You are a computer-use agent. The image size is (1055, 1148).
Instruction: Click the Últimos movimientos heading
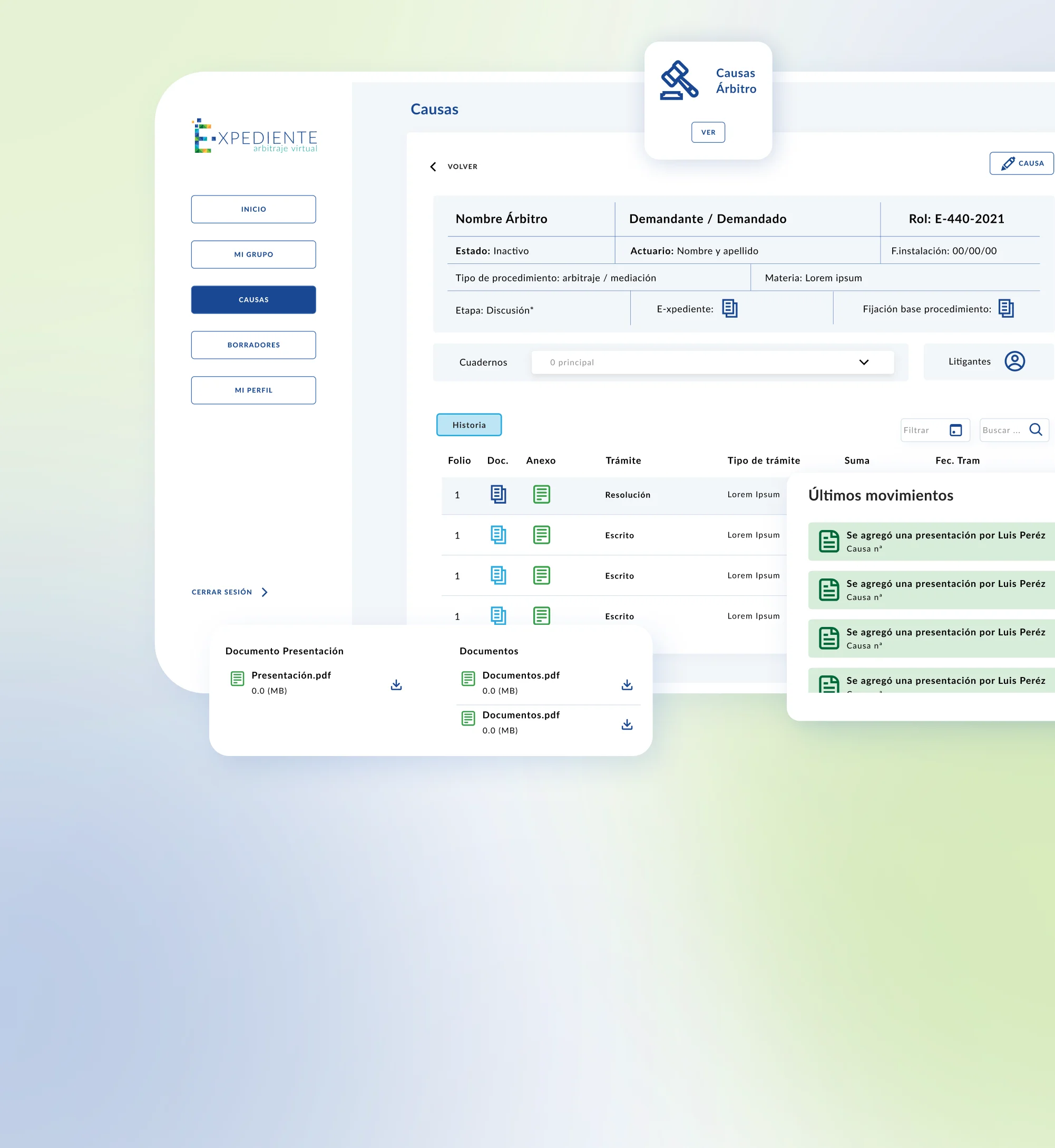pyautogui.click(x=881, y=495)
